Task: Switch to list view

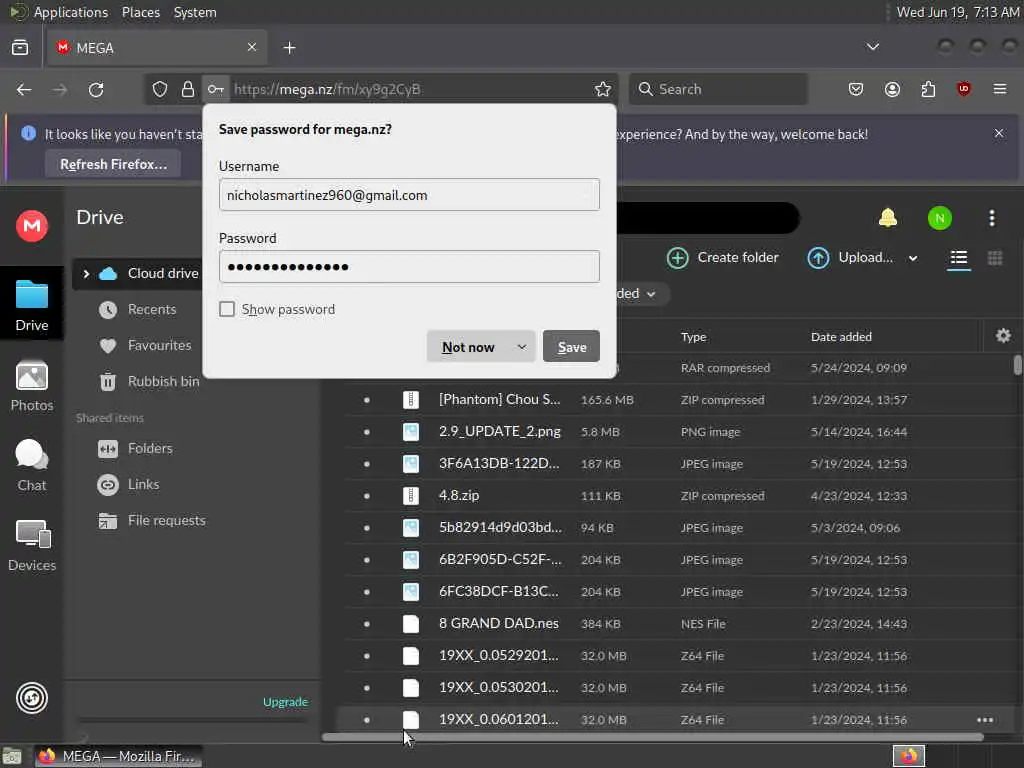Action: click(959, 258)
